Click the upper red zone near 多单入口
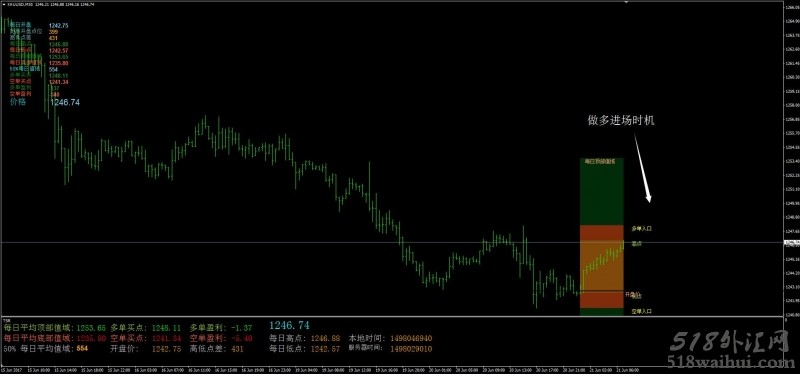This screenshot has height=374, width=800. click(x=602, y=234)
